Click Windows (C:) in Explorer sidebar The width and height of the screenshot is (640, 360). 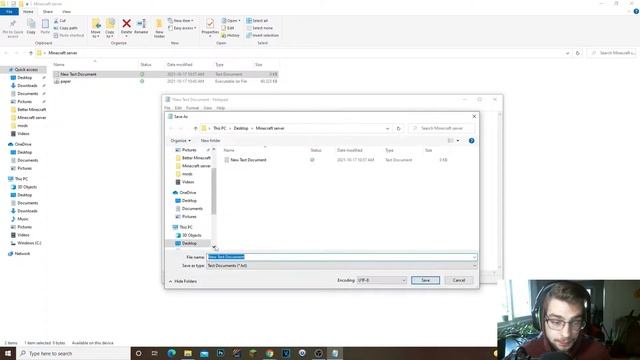point(29,243)
